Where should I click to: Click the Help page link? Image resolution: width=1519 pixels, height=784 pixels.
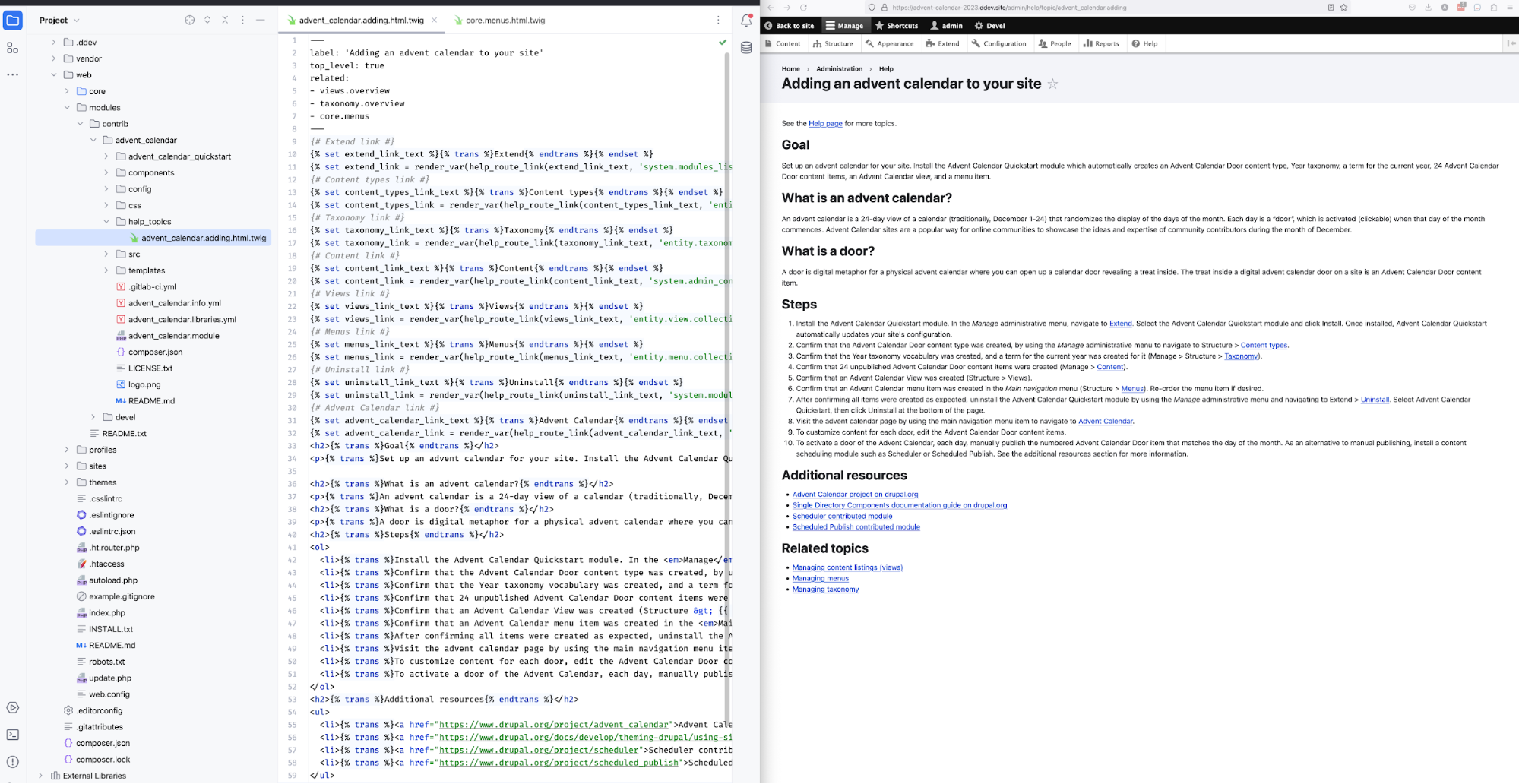point(825,123)
